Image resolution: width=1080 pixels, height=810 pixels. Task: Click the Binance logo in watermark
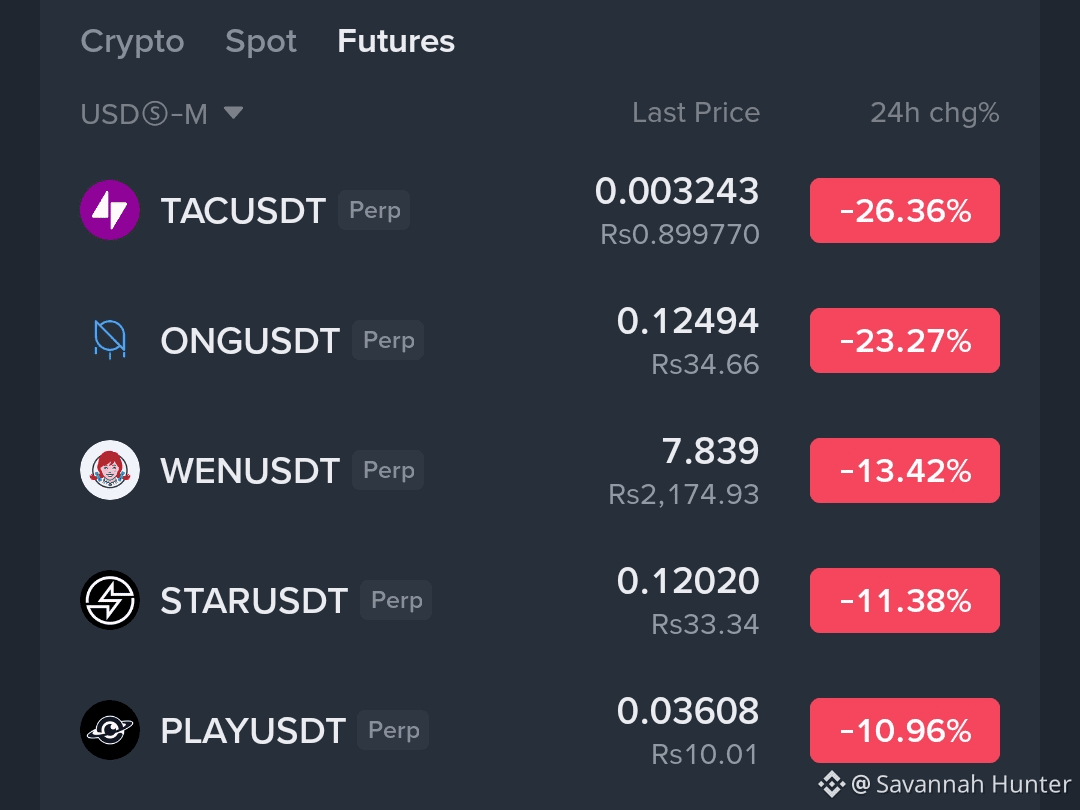click(831, 784)
